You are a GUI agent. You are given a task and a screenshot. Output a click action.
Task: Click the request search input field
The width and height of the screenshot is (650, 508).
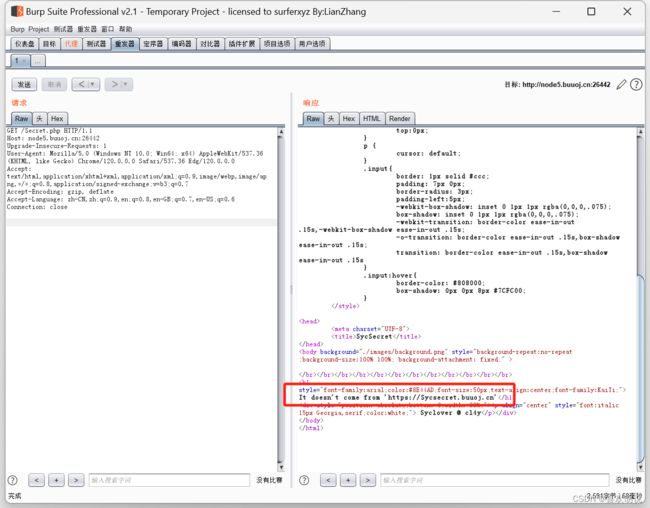point(170,480)
